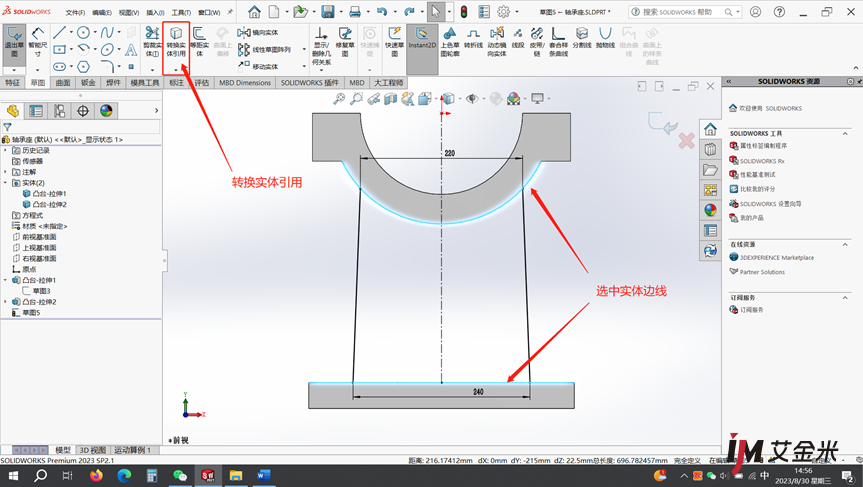Toggle the Instant2D button
The width and height of the screenshot is (863, 487).
(422, 49)
